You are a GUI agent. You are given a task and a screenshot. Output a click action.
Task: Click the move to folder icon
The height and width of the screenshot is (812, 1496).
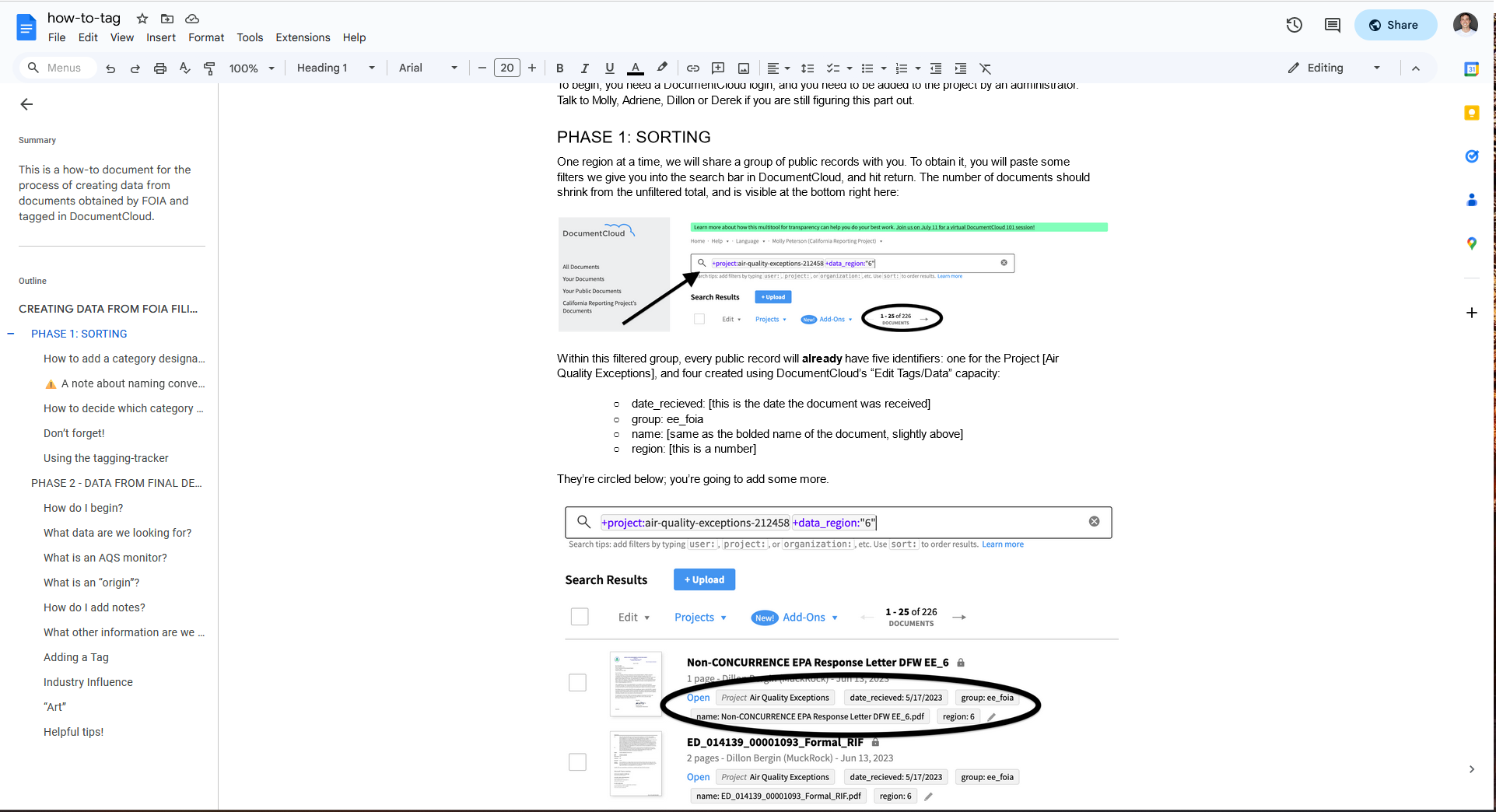click(x=167, y=18)
